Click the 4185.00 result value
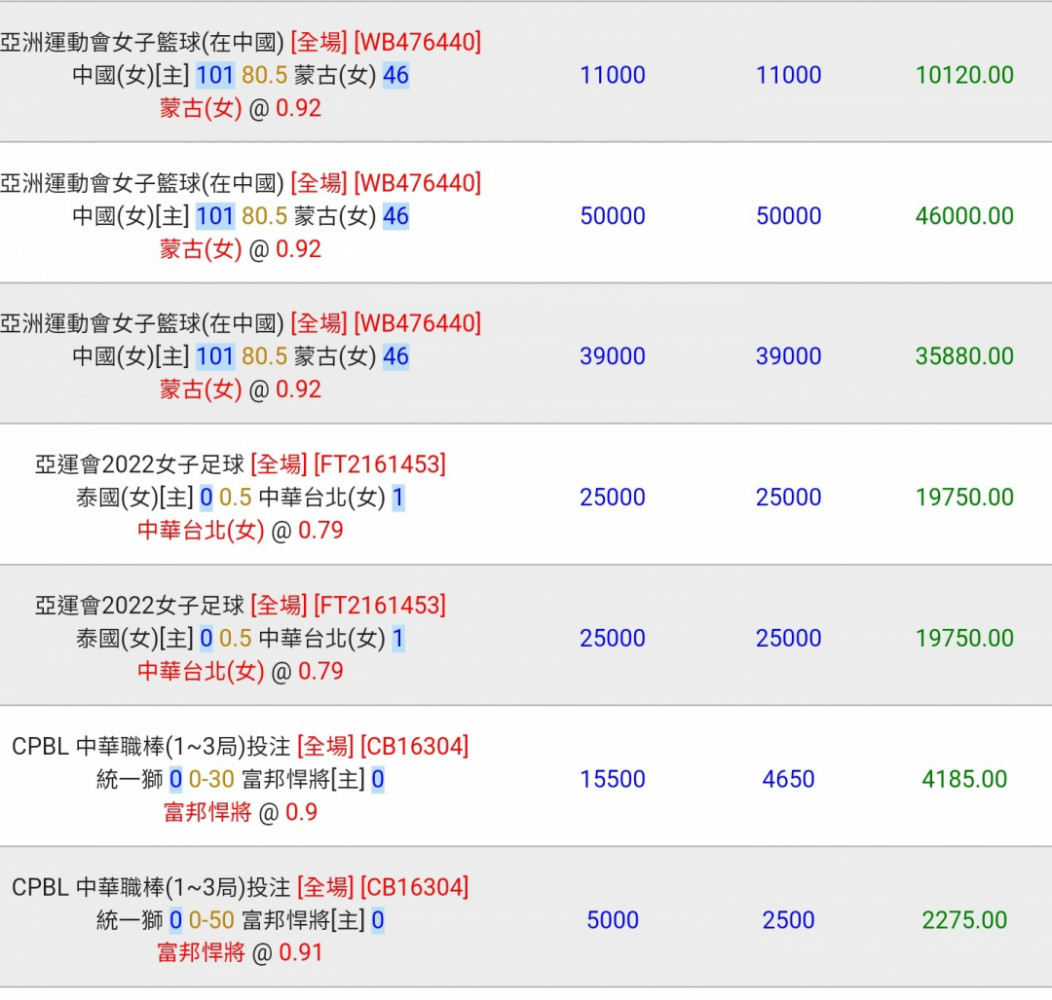 pos(964,779)
